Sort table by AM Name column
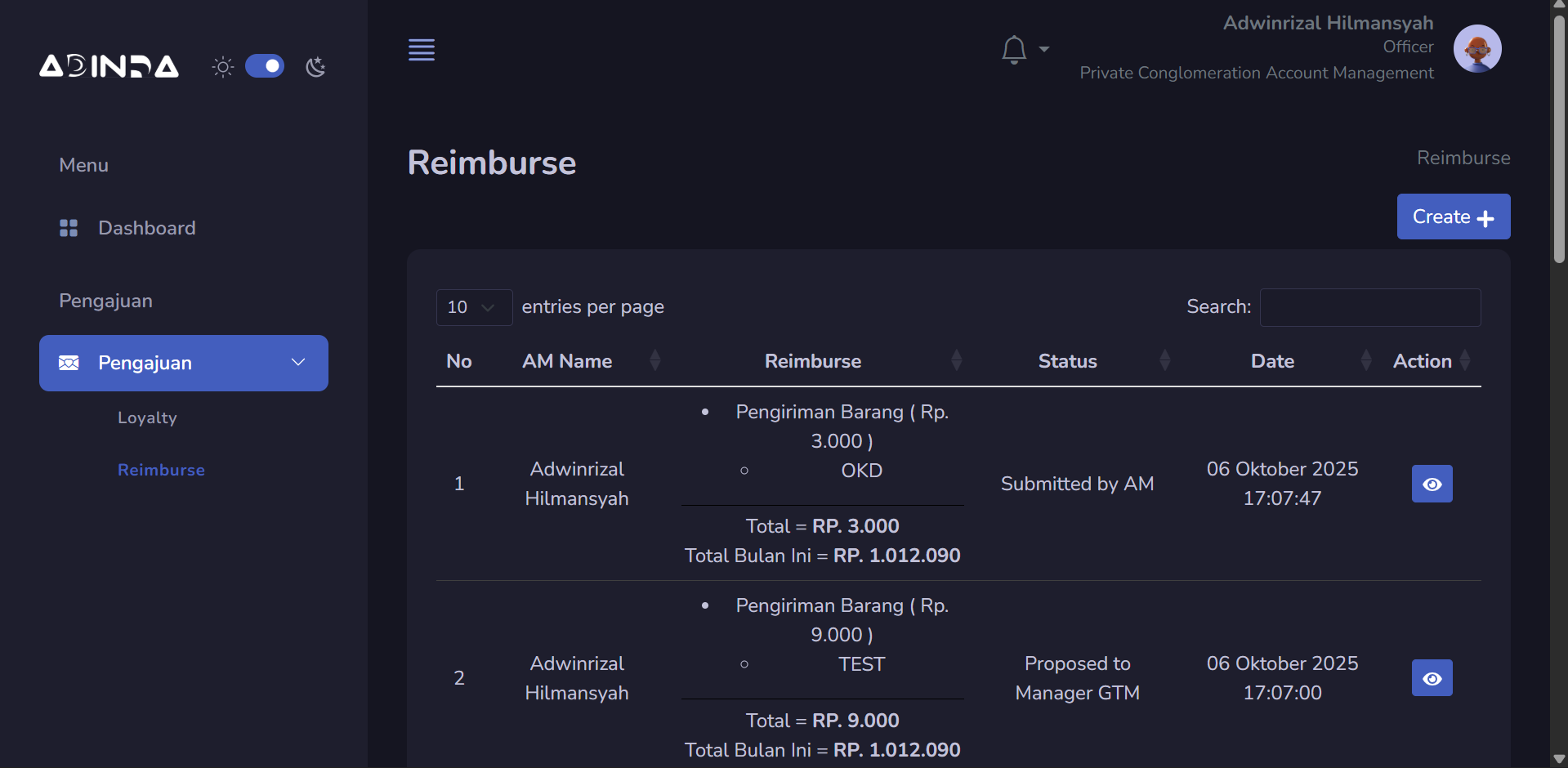The width and height of the screenshot is (1568, 768). click(x=568, y=361)
